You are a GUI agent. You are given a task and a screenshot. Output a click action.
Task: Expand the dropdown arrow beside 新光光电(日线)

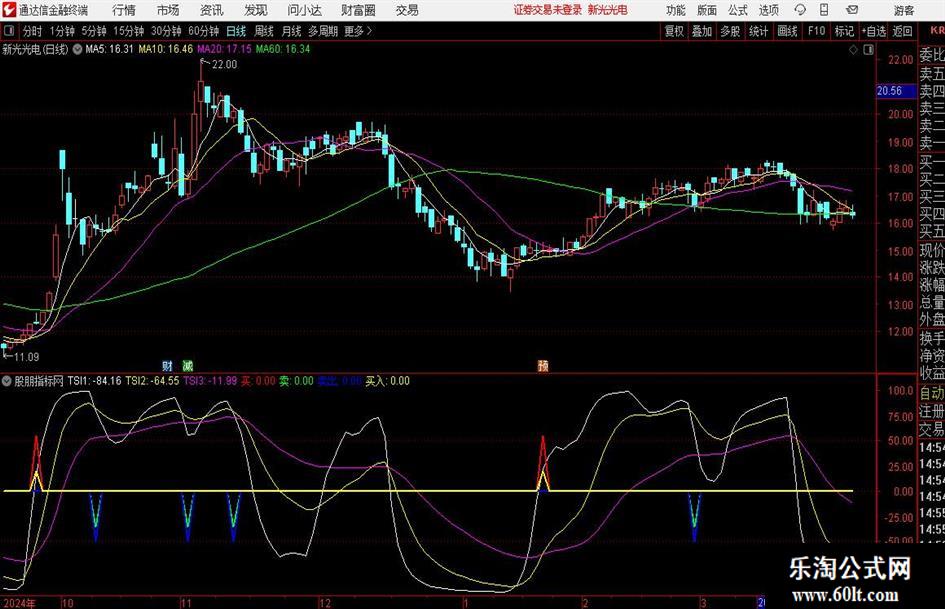point(78,49)
